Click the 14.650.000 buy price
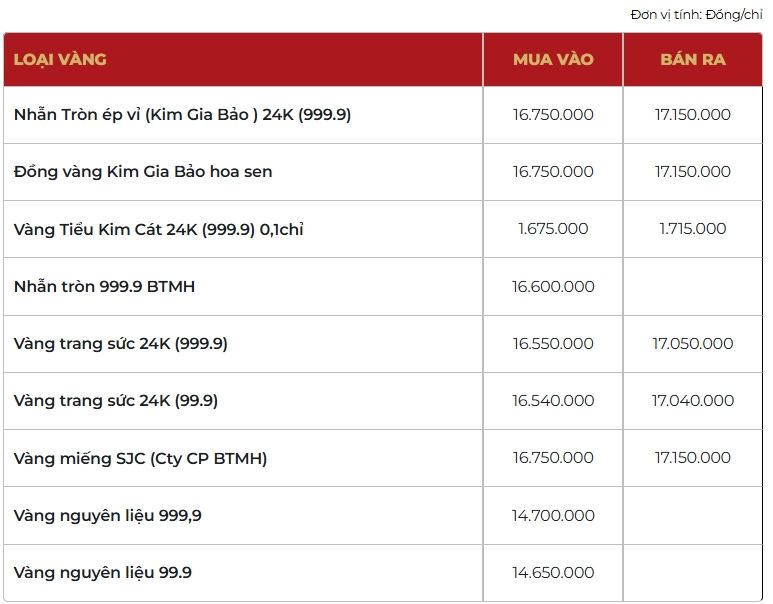The height and width of the screenshot is (604, 773). pos(553,573)
